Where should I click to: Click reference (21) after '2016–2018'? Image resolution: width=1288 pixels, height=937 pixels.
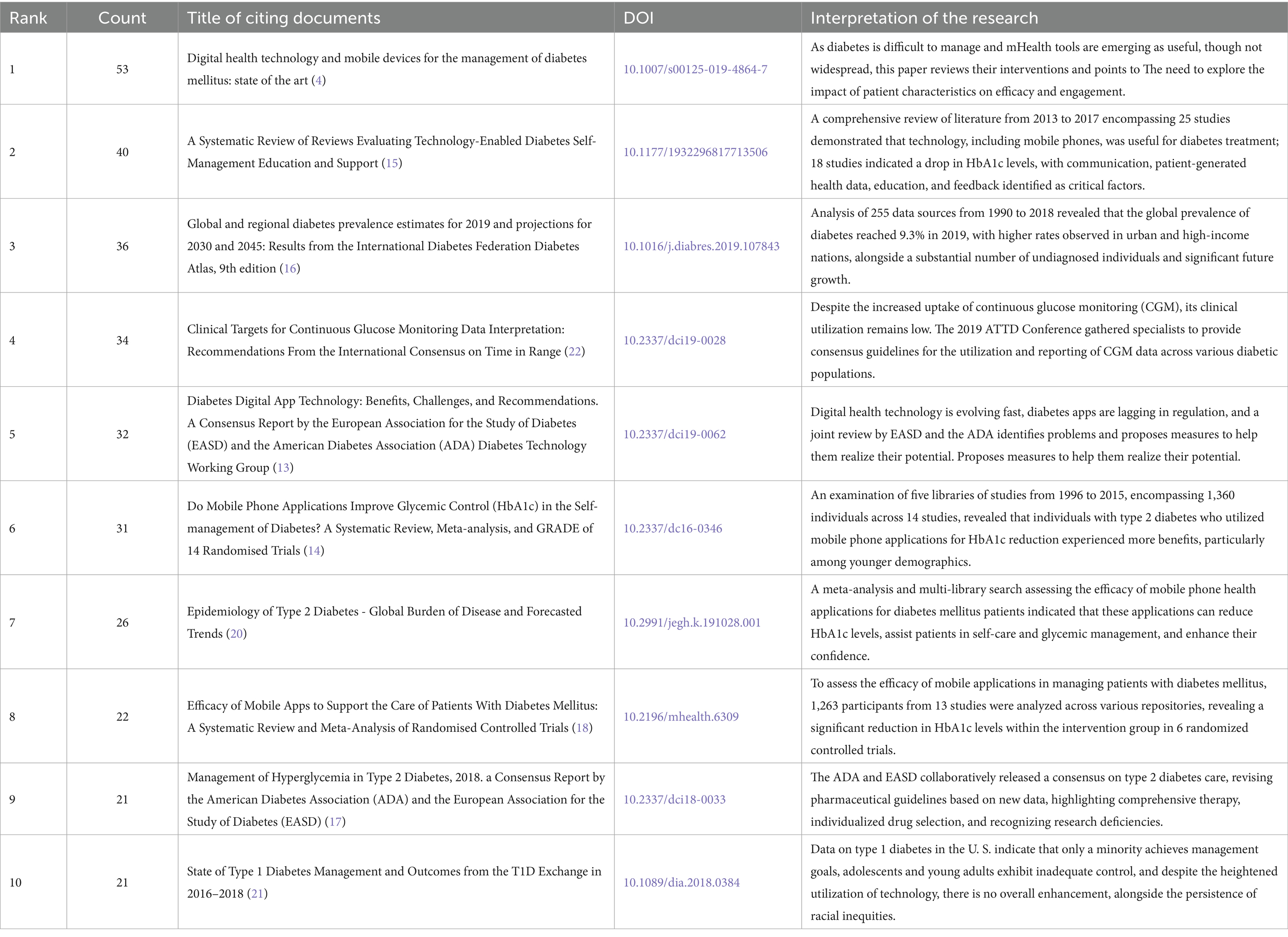[257, 894]
